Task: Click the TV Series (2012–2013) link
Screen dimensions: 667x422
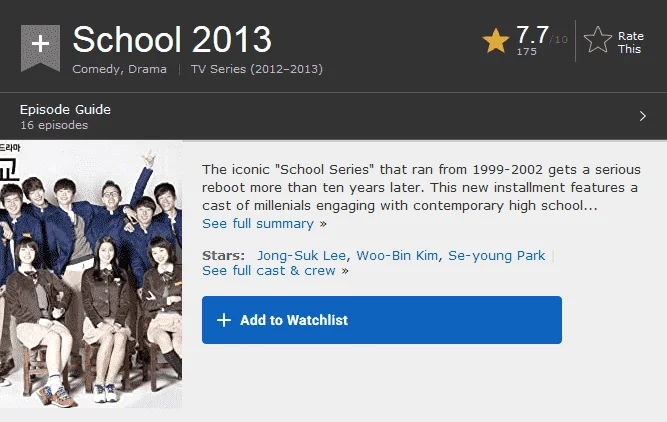Action: click(x=257, y=69)
